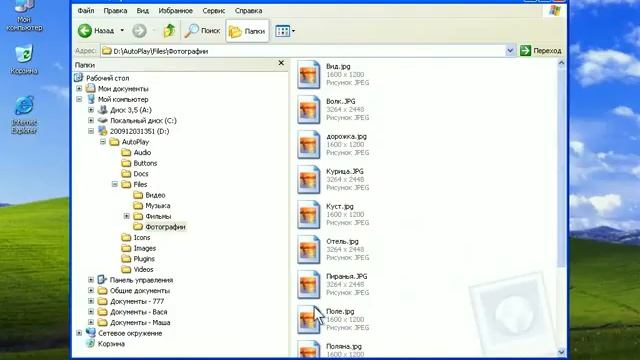Select the дорожка.jpg file icon
Image resolution: width=640 pixels, height=360 pixels.
[309, 144]
